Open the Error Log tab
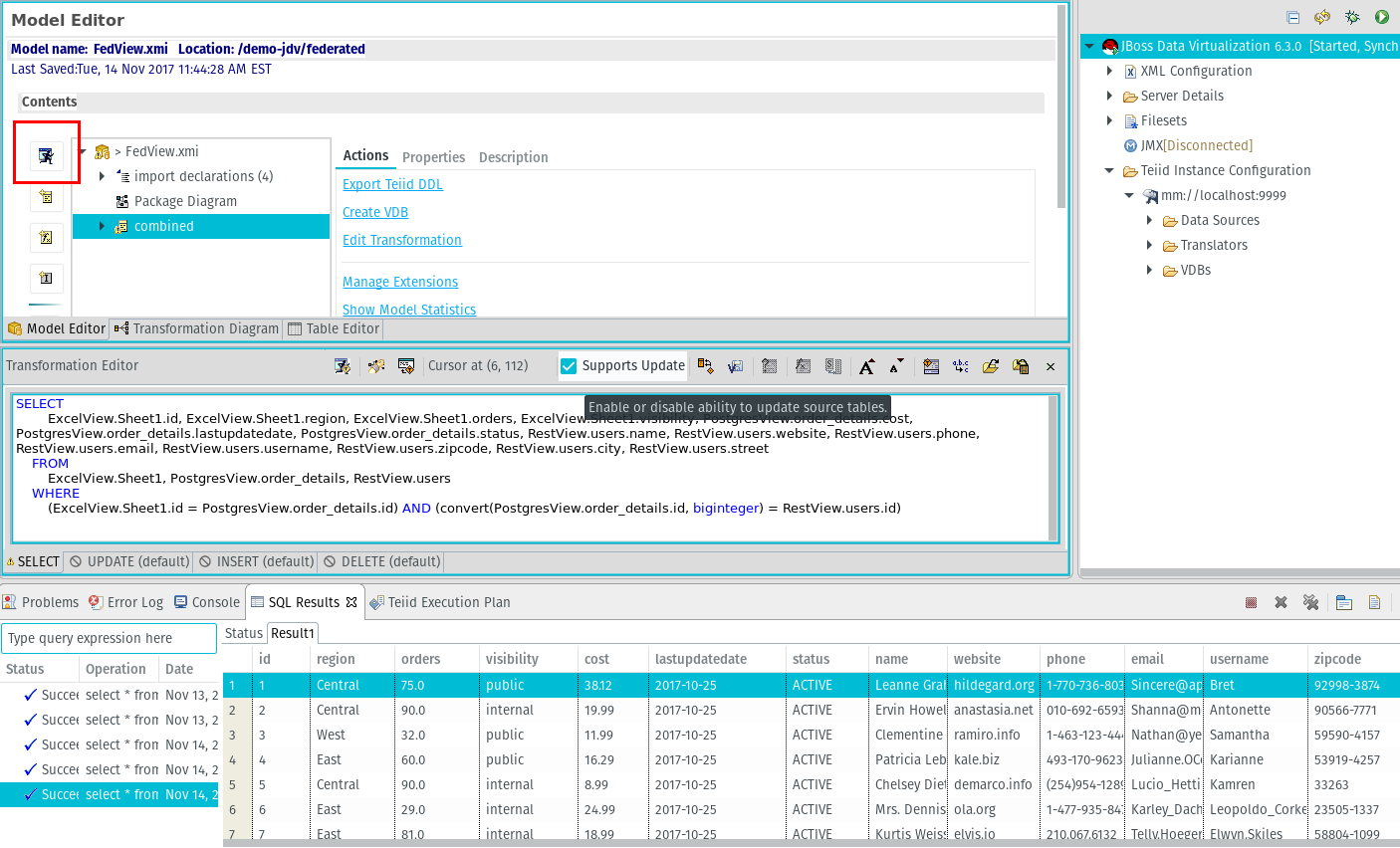The image size is (1400, 848). 125,602
